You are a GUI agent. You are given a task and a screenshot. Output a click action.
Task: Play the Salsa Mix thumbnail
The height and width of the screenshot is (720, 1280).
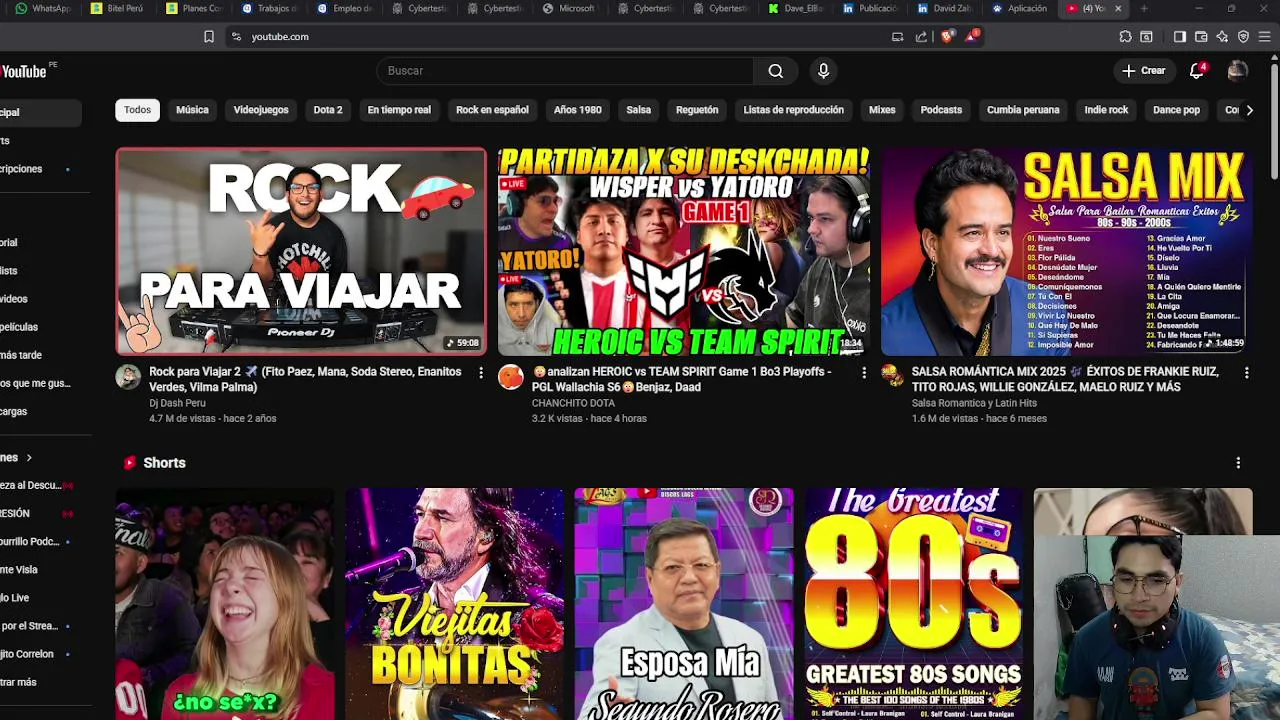pos(1066,251)
